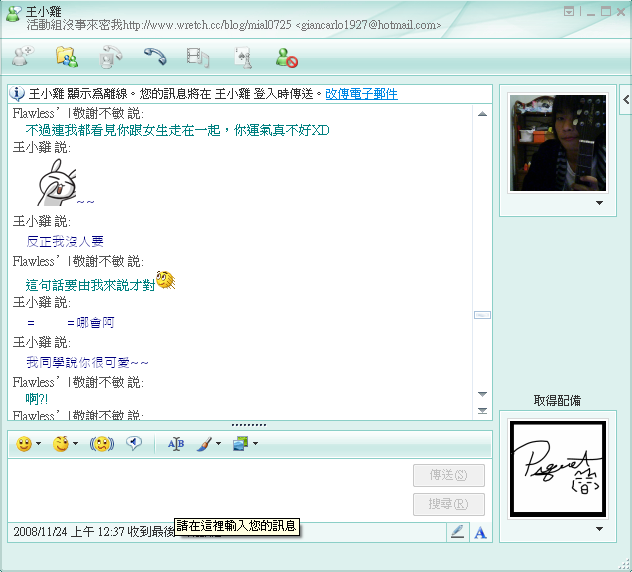Click the message 啊?!
This screenshot has width=632, height=572.
click(x=37, y=399)
